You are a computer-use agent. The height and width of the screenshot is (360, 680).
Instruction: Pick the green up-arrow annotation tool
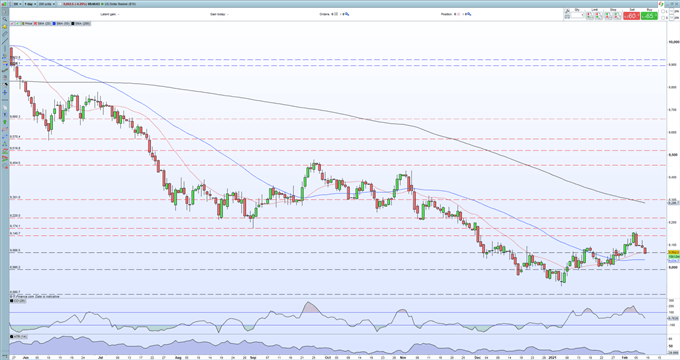click(x=5, y=122)
